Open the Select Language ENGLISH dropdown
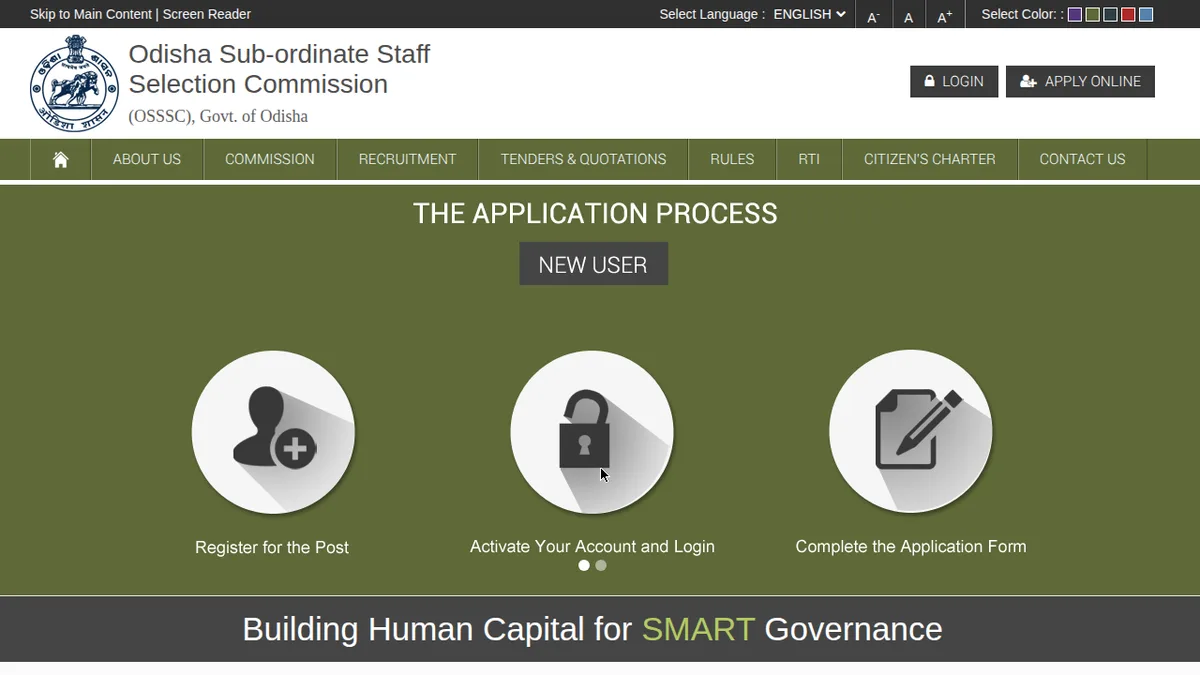This screenshot has width=1200, height=675. point(810,14)
